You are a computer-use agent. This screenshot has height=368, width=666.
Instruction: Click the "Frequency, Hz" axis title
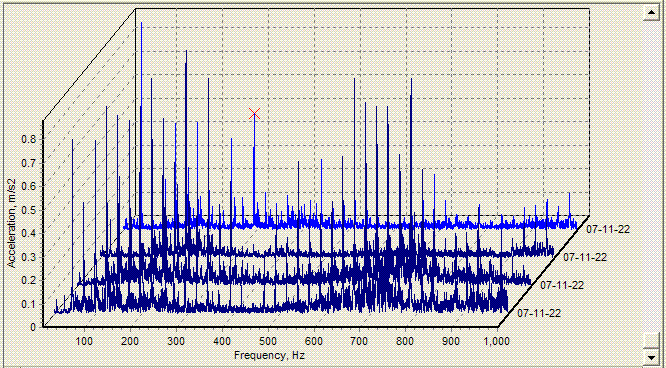269,355
